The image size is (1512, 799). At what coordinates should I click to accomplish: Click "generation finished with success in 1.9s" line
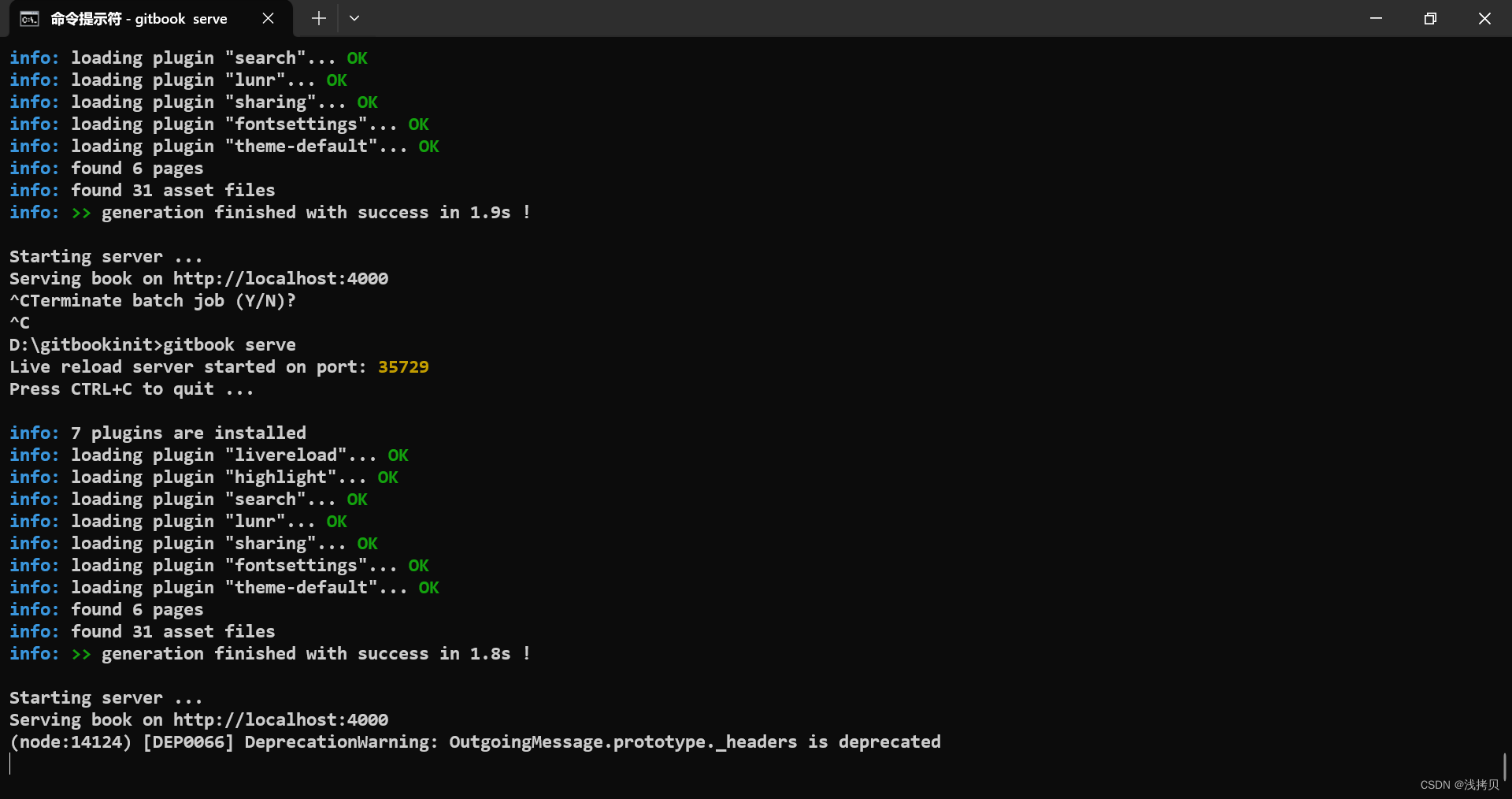[270, 213]
